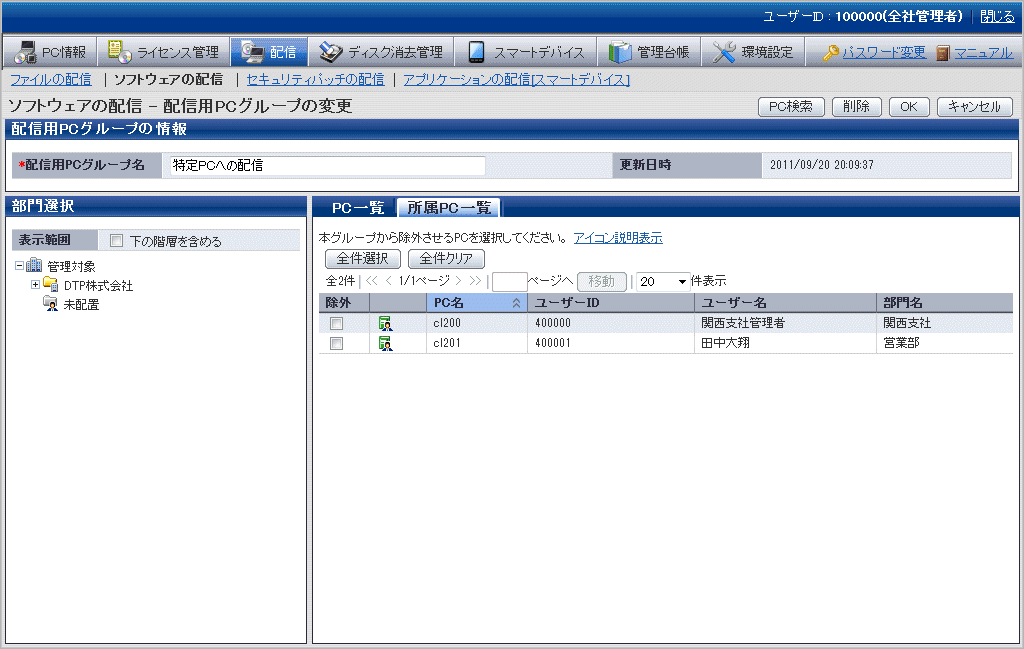
Task: Open the PC情報 menu tab
Action: click(50, 52)
